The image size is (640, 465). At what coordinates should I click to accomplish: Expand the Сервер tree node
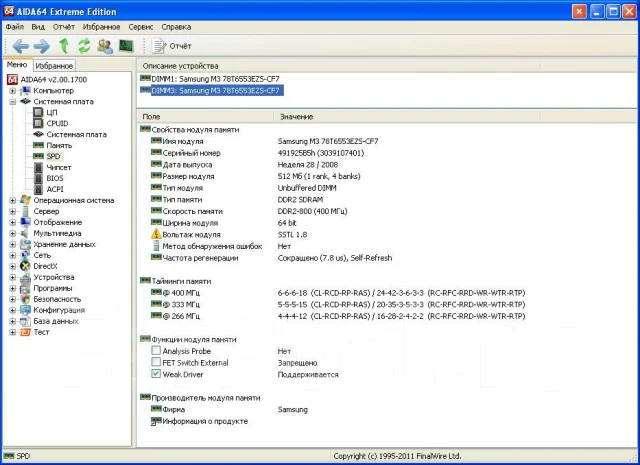click(x=13, y=211)
